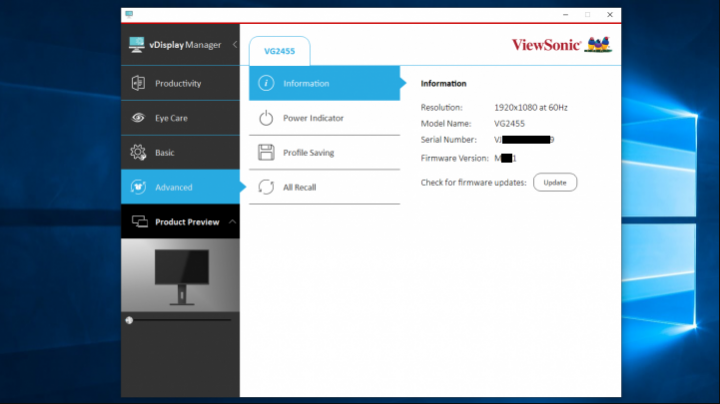The image size is (720, 404).
Task: Collapse the Product Preview panel chevron
Action: [232, 222]
